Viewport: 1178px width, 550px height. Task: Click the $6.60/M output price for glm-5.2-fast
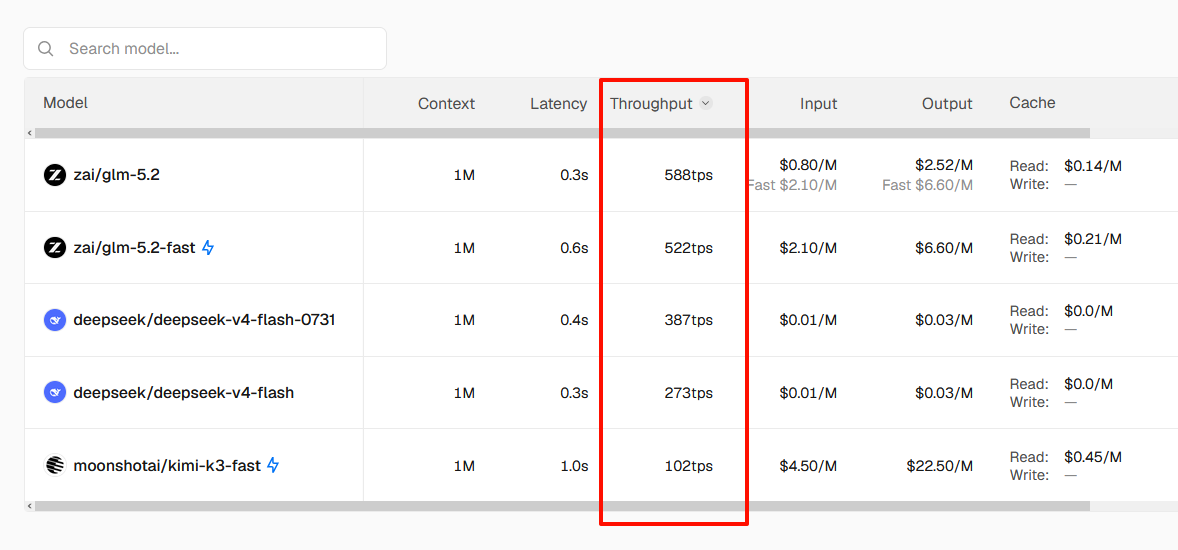(944, 248)
